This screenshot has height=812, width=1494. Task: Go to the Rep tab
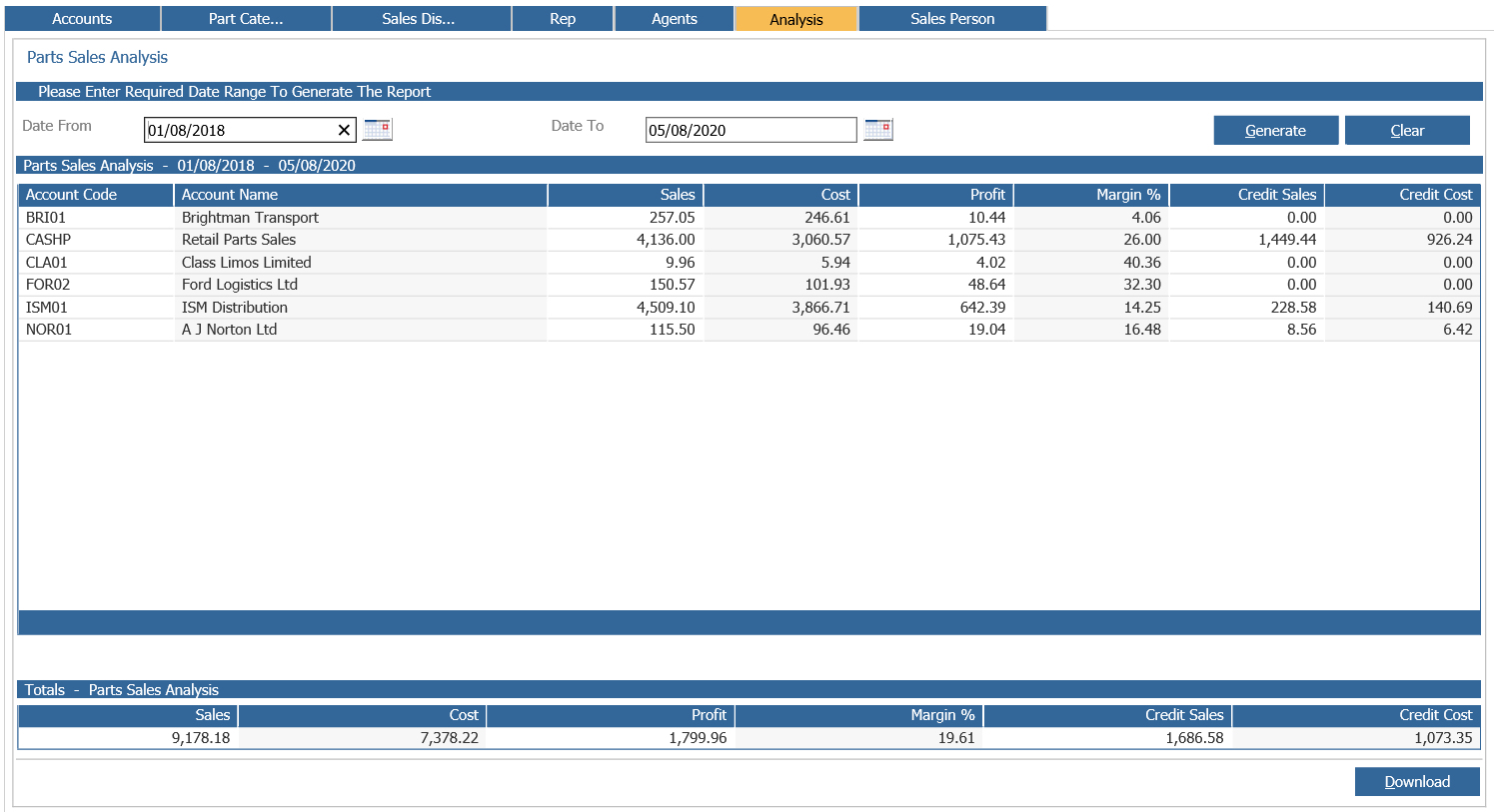coord(563,19)
